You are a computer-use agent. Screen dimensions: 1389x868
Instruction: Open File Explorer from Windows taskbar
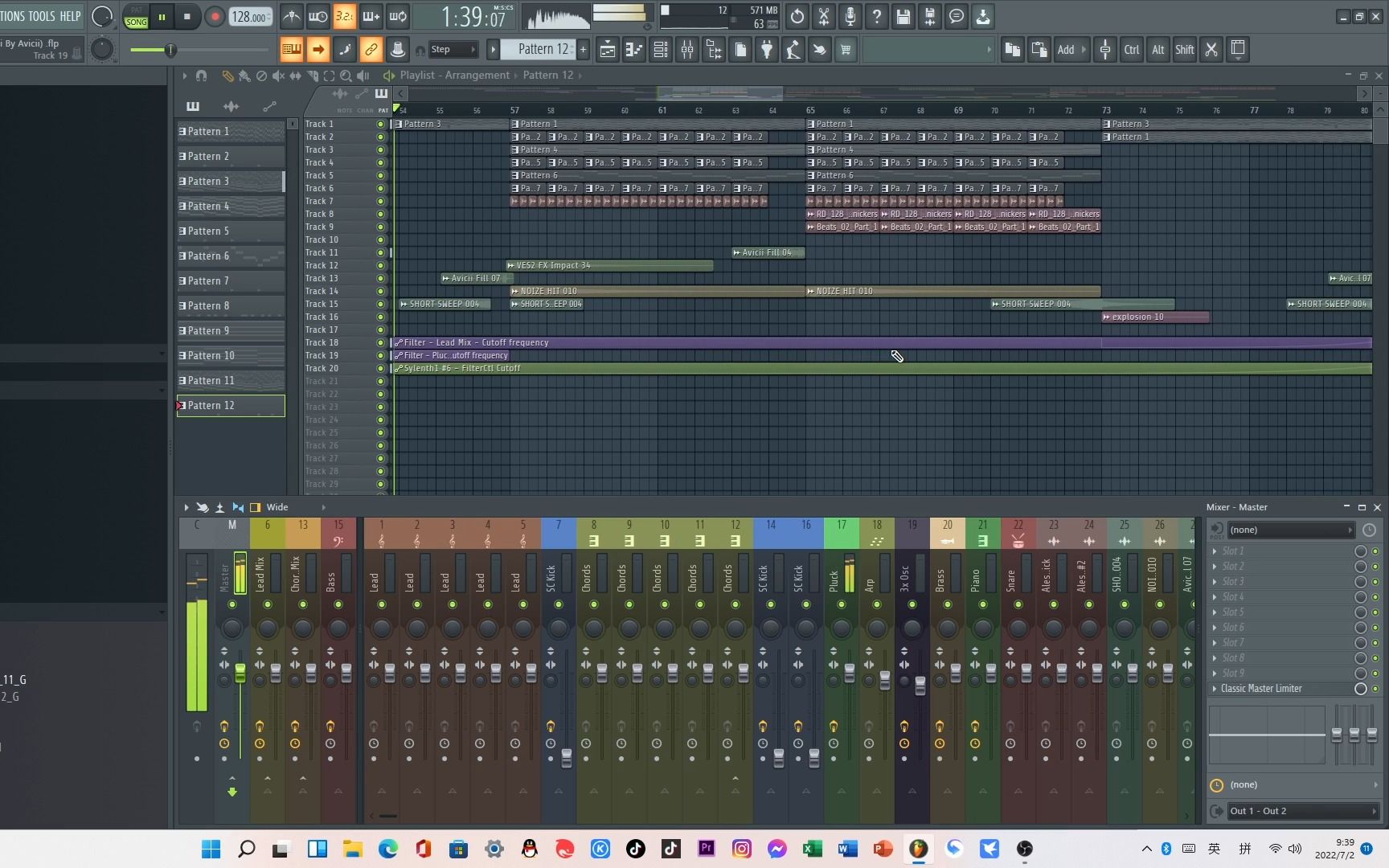352,849
